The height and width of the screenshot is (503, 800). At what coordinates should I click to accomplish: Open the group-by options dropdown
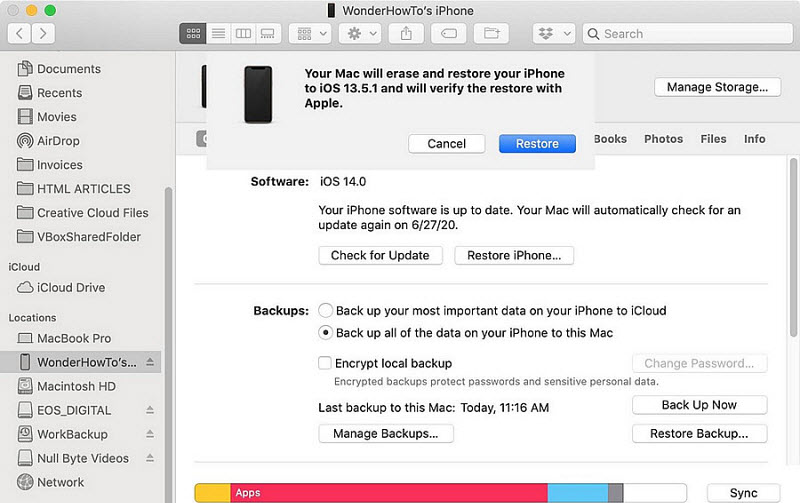[x=310, y=34]
